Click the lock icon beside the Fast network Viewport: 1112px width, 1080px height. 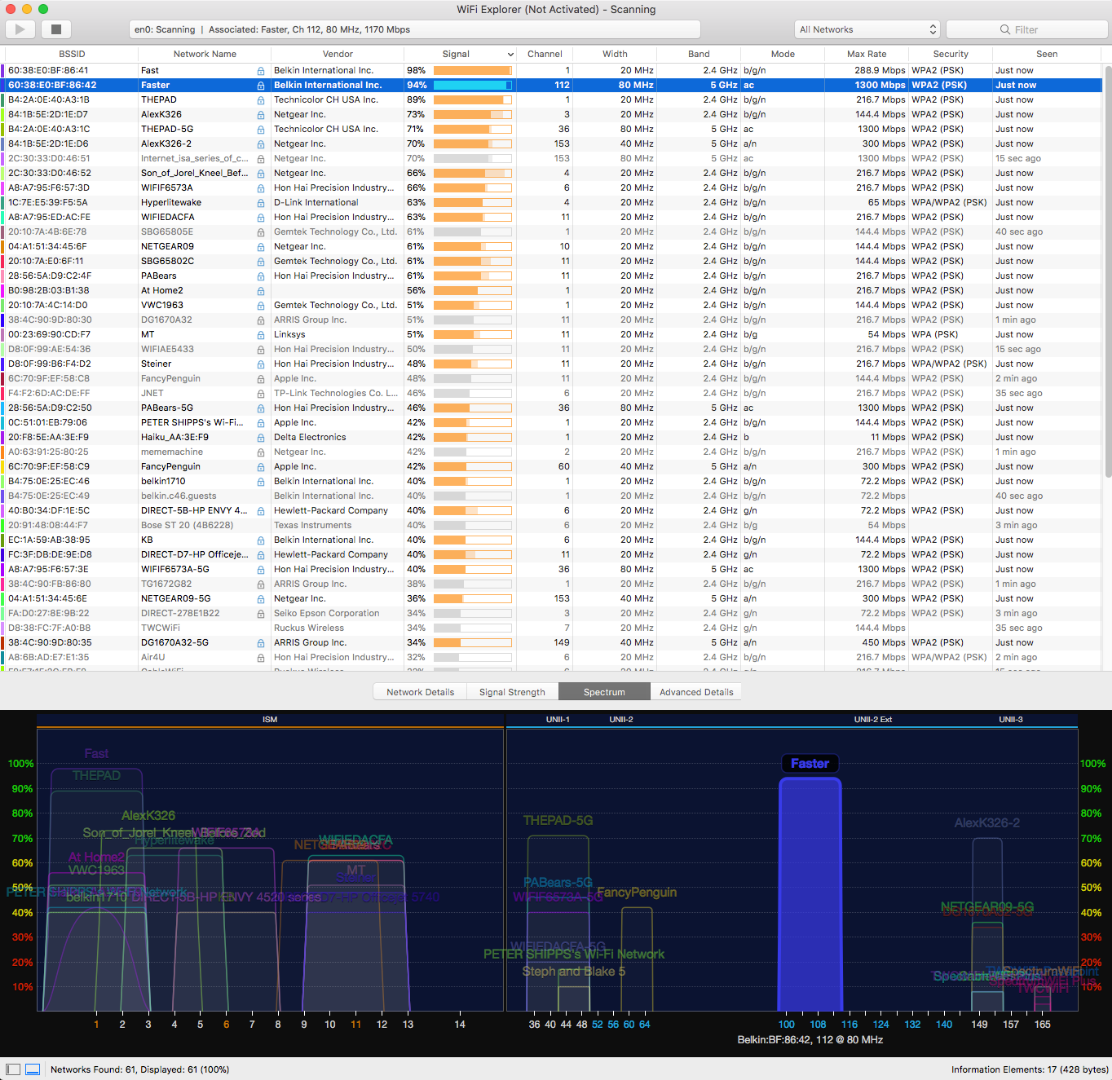coord(260,71)
